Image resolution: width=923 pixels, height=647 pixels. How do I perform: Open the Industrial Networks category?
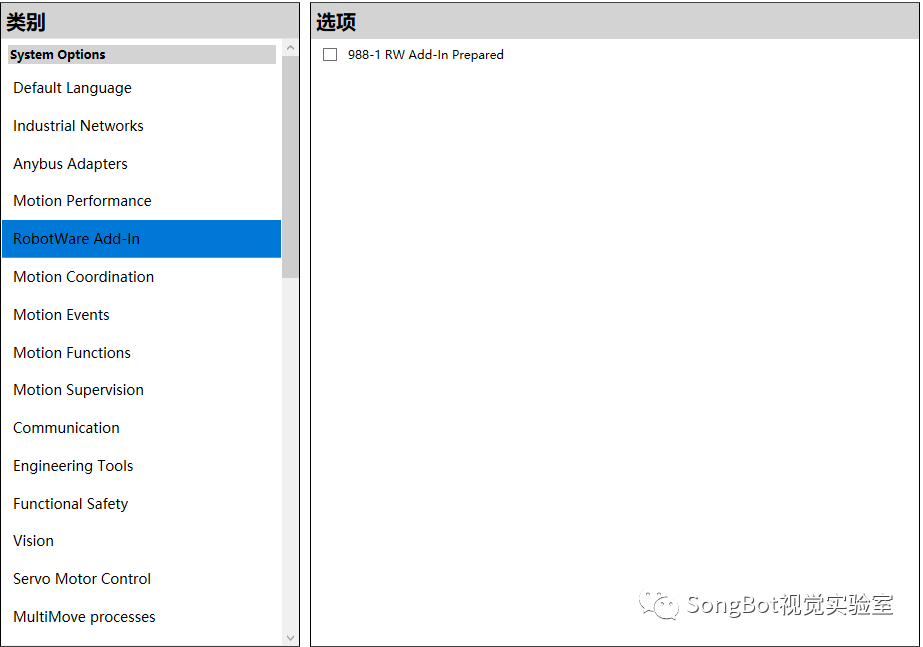pyautogui.click(x=142, y=125)
